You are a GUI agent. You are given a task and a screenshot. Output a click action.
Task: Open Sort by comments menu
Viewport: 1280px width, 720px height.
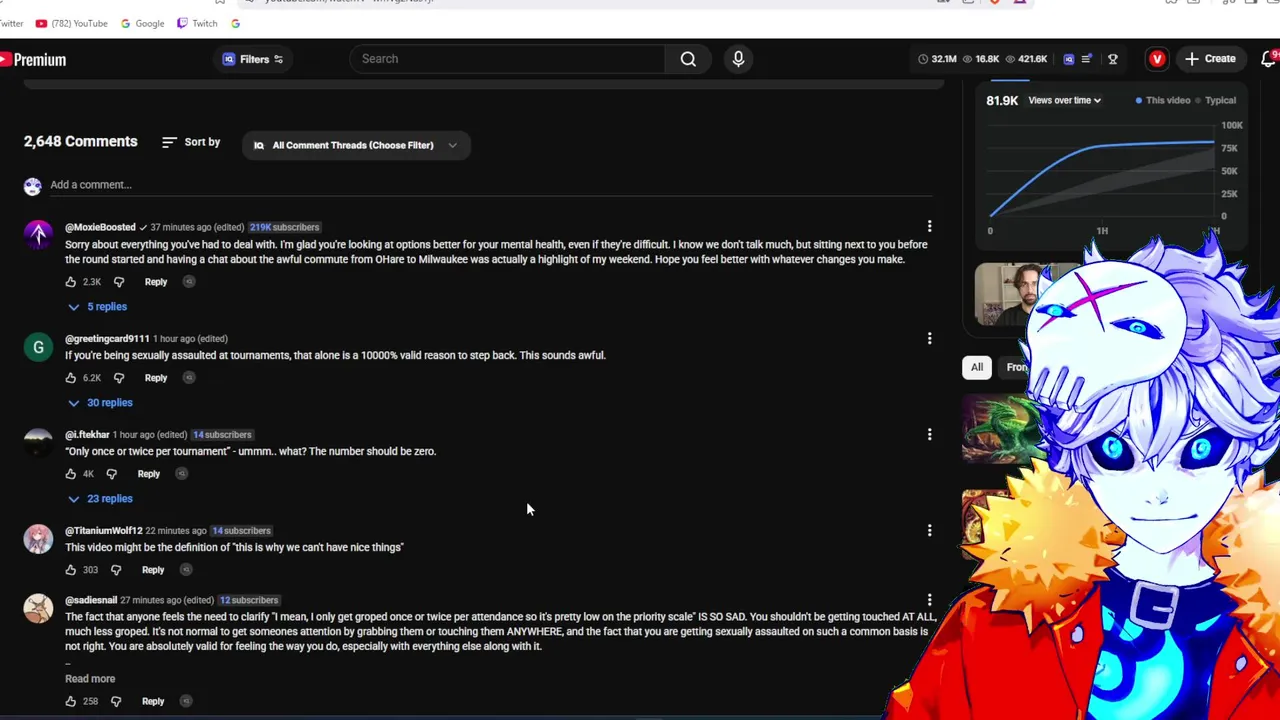coord(191,142)
